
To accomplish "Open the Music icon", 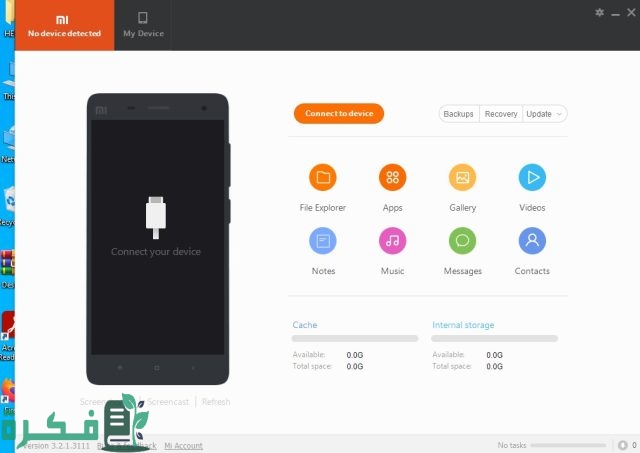I will [392, 241].
